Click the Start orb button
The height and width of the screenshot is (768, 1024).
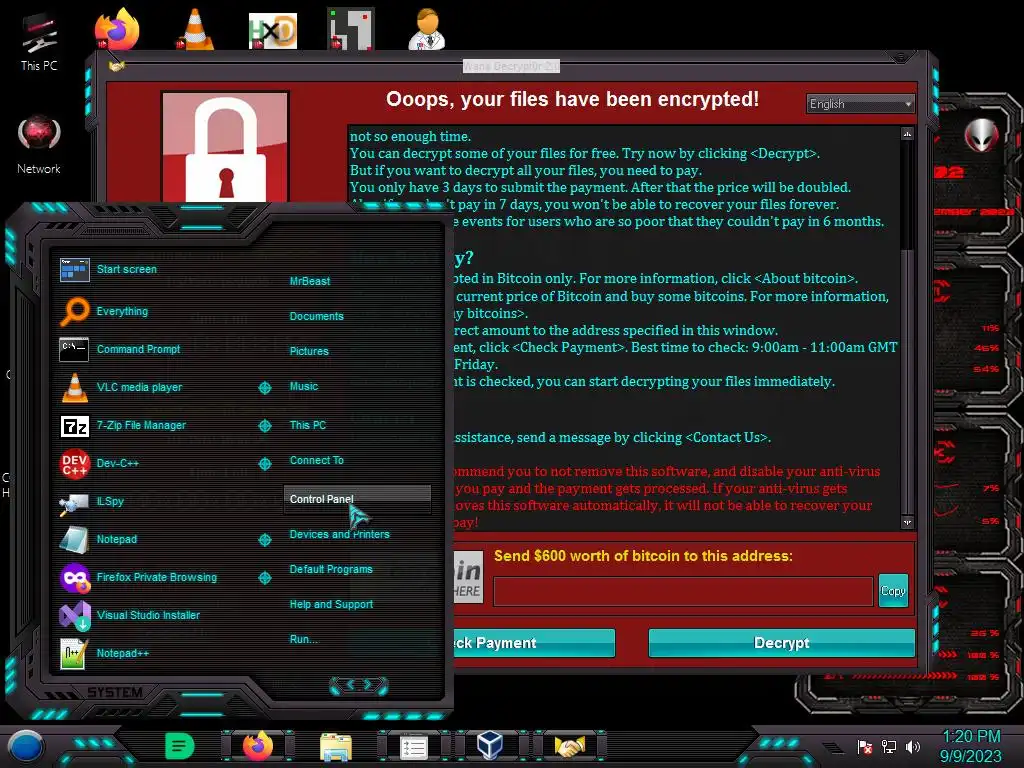26,747
